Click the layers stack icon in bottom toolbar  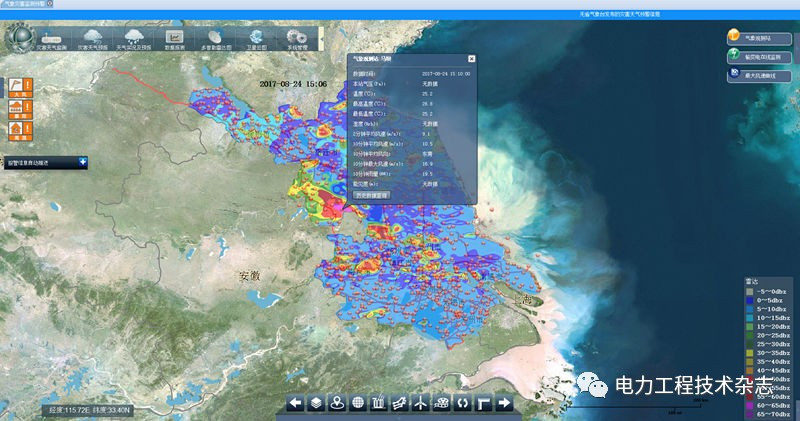(316, 403)
